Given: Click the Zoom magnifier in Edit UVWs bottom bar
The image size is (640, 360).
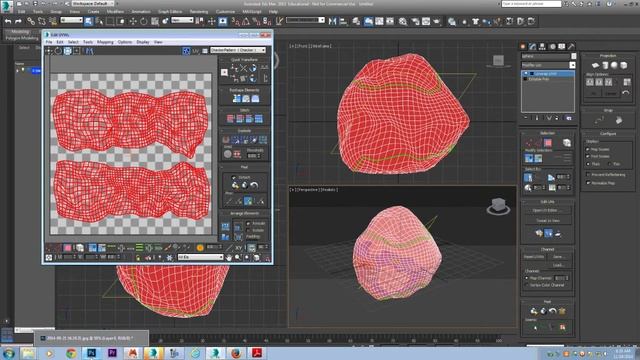Looking at the screenshot, I should tap(238, 258).
